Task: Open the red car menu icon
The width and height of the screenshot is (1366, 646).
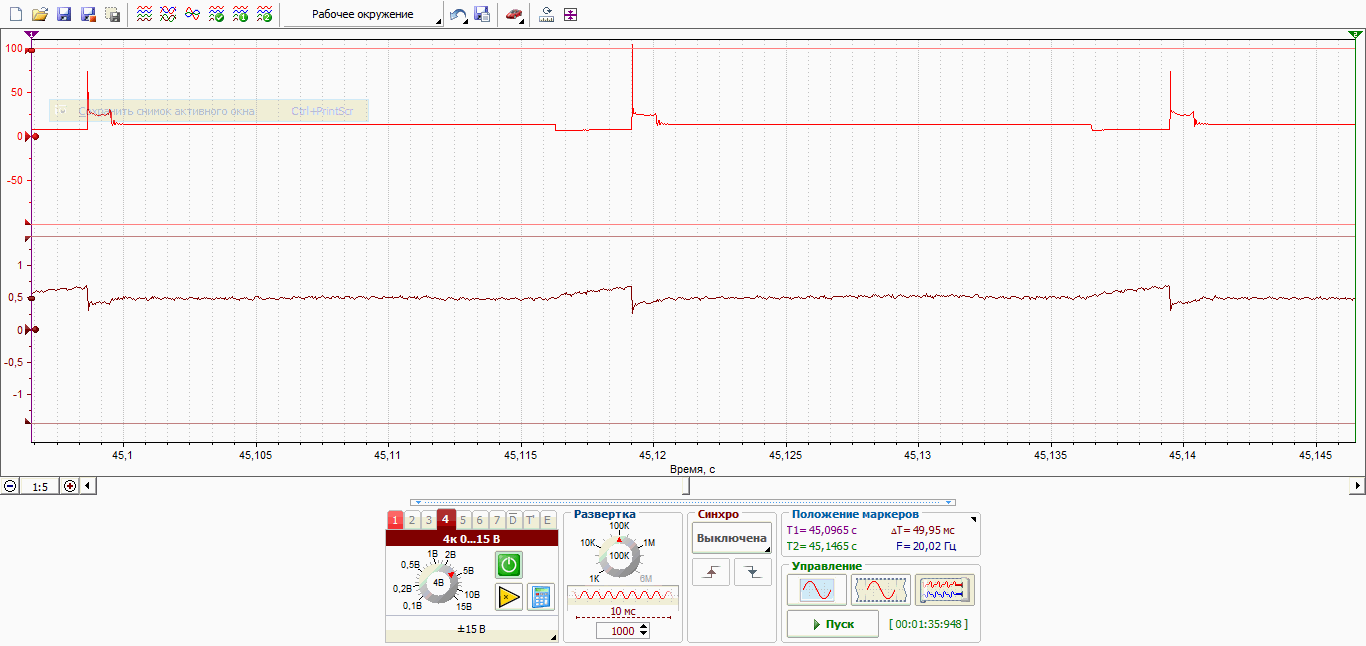Action: tap(514, 15)
